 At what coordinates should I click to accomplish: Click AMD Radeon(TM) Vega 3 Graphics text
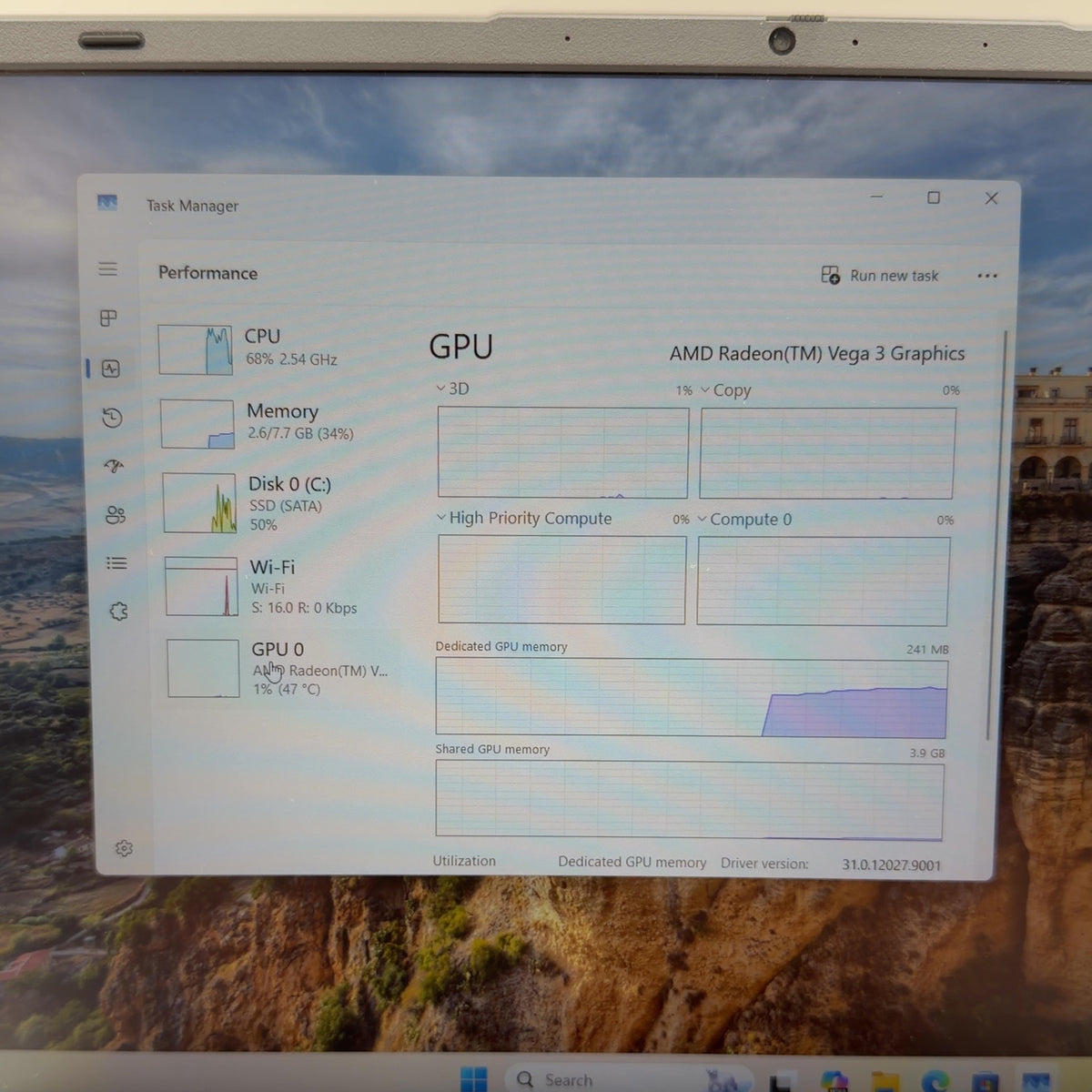(817, 353)
